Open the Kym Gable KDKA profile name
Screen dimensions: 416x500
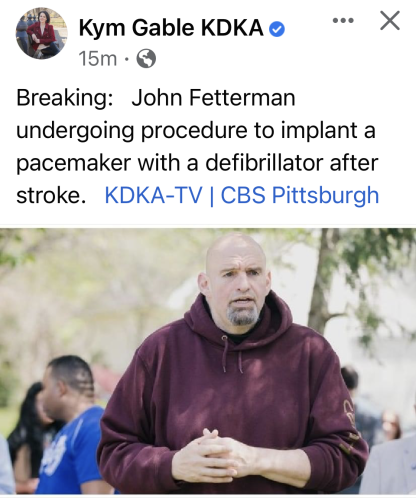coord(171,28)
